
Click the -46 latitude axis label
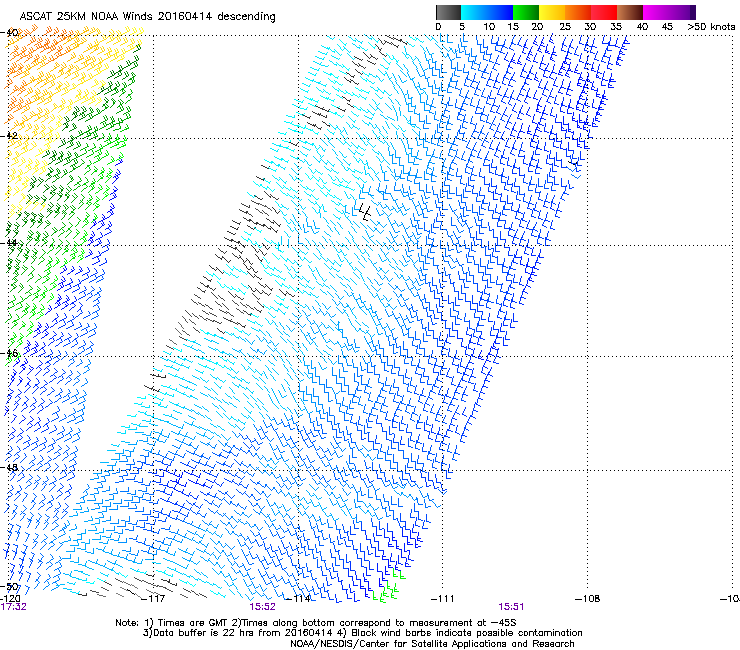pyautogui.click(x=9, y=353)
